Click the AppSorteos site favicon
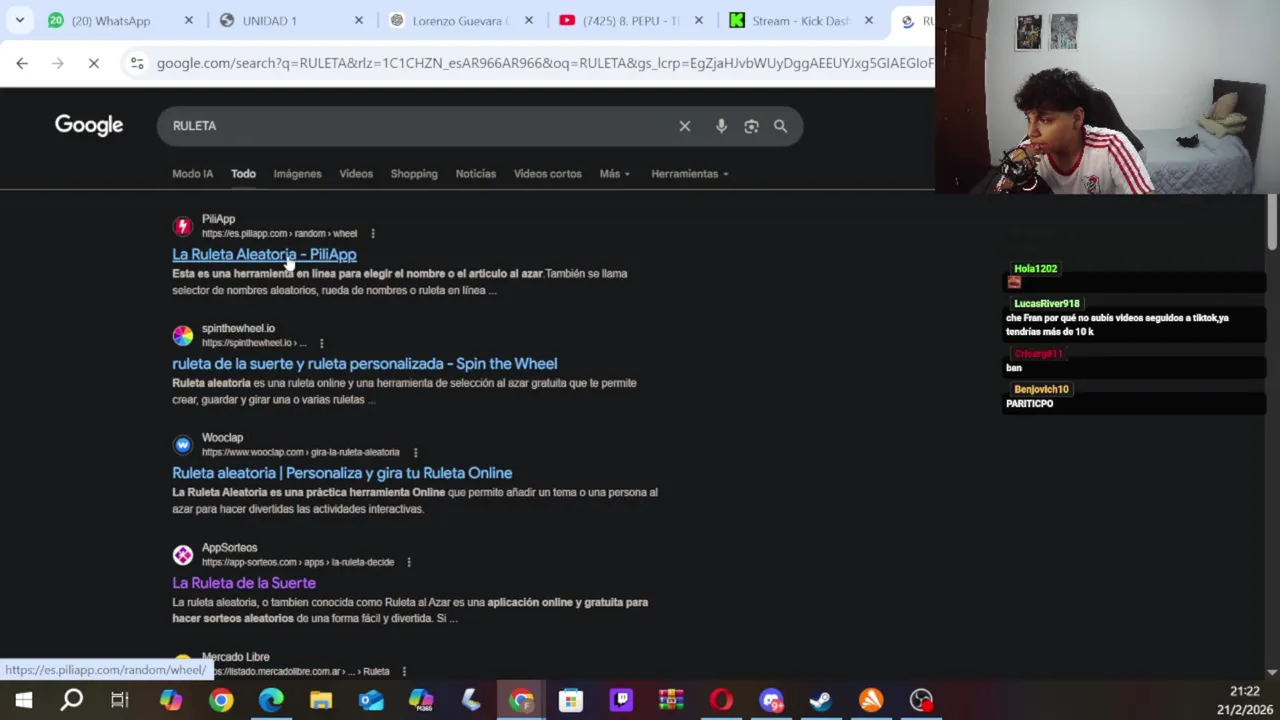Image resolution: width=1280 pixels, height=720 pixels. point(182,555)
